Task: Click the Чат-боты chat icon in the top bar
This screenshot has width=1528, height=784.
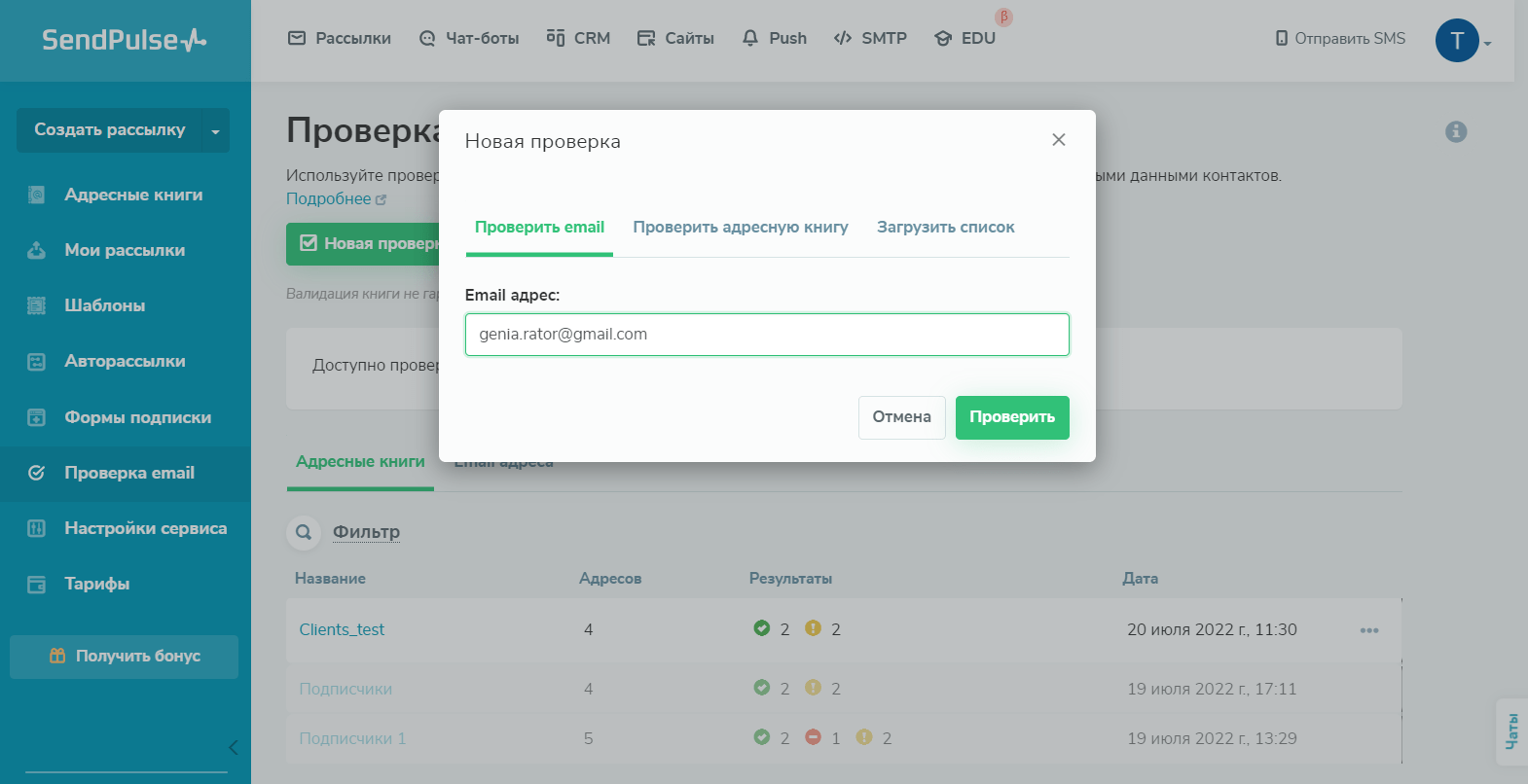Action: coord(427,39)
